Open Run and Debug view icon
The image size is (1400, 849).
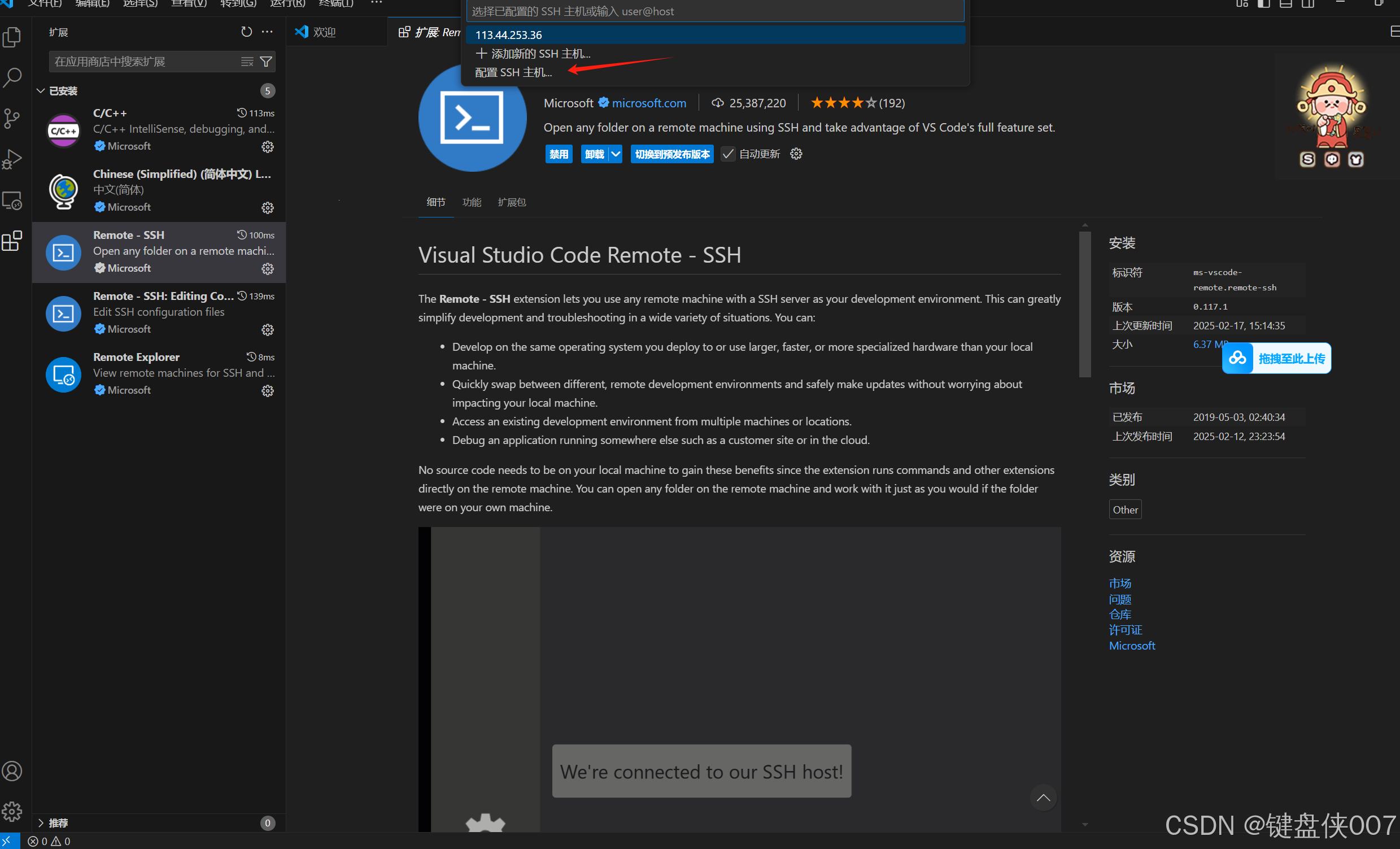[x=12, y=159]
